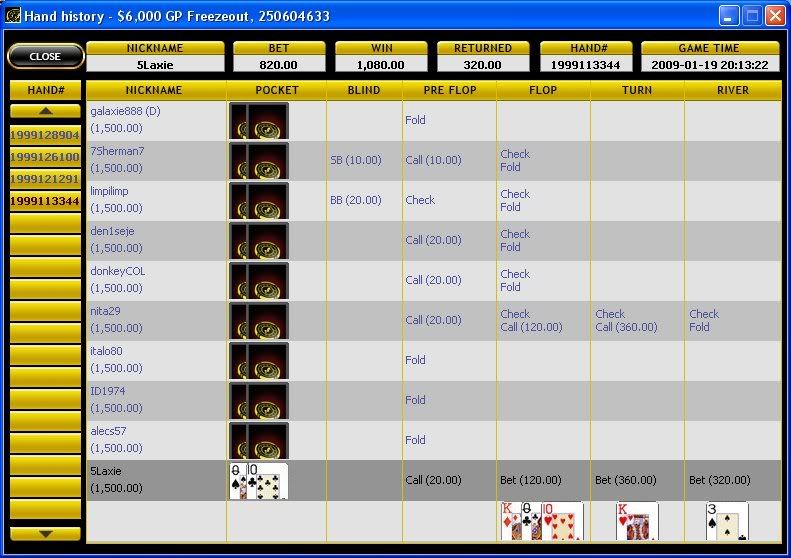
Task: Click the up arrow in hand list
Action: [45, 111]
